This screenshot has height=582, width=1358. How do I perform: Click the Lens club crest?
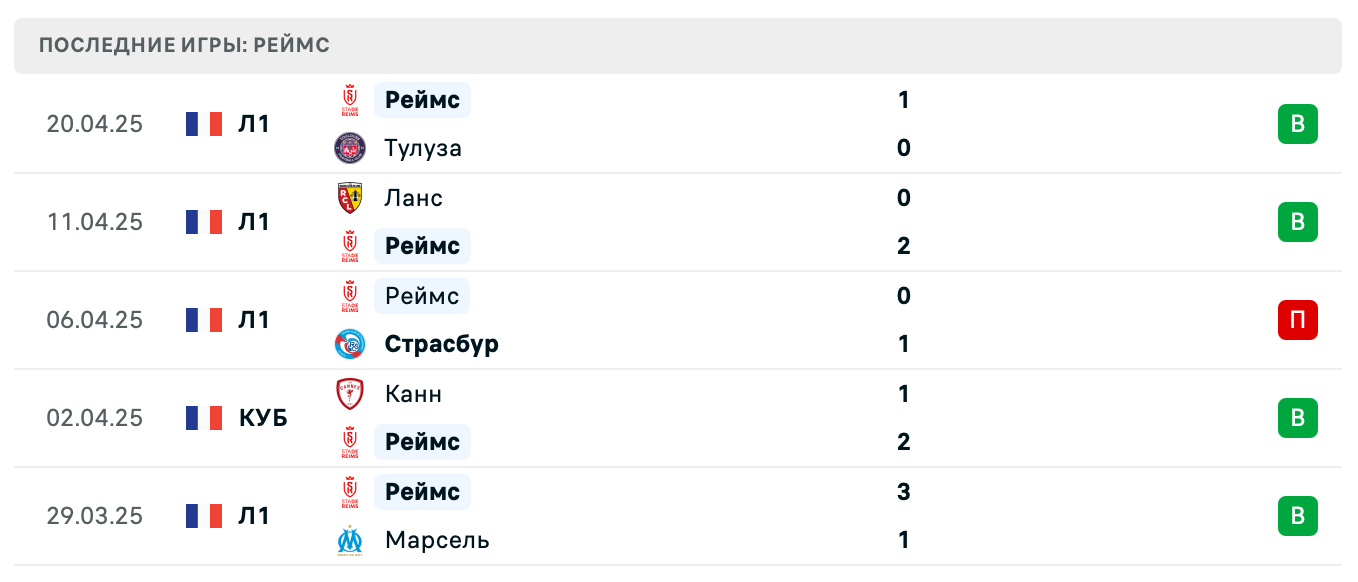tap(348, 198)
